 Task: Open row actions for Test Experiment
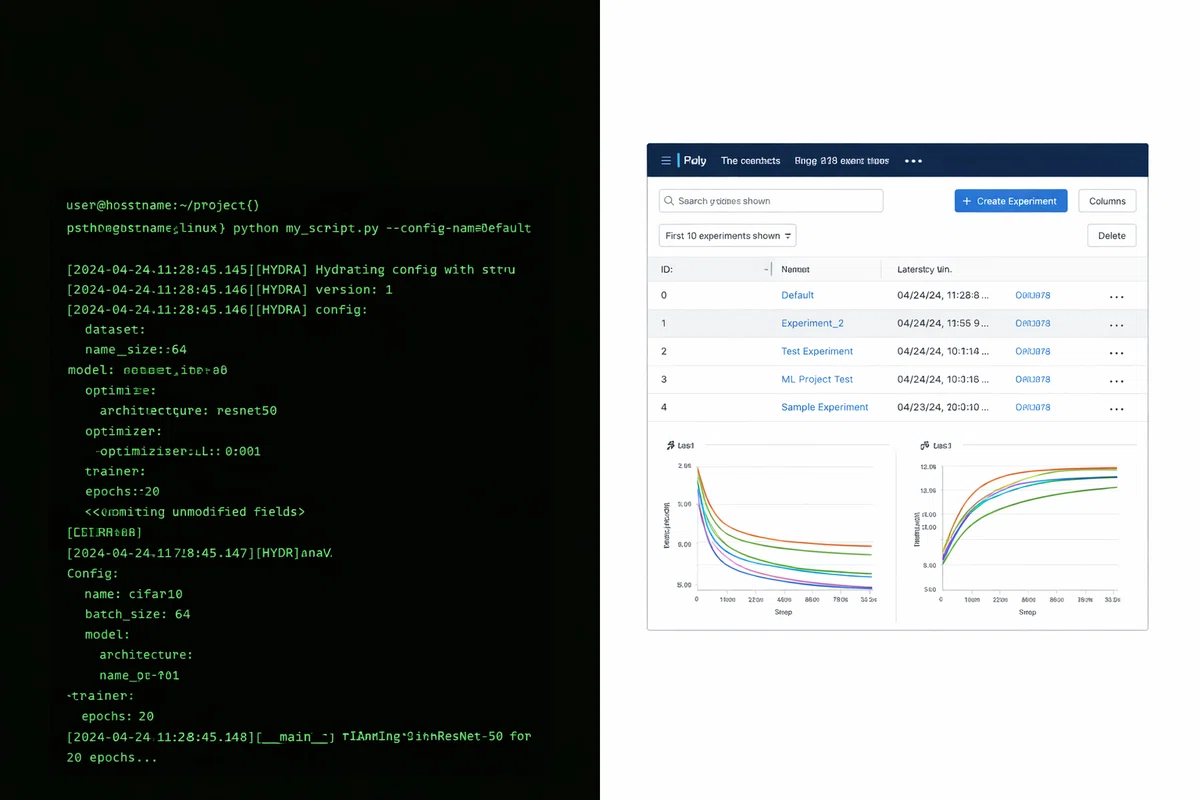click(x=1117, y=352)
